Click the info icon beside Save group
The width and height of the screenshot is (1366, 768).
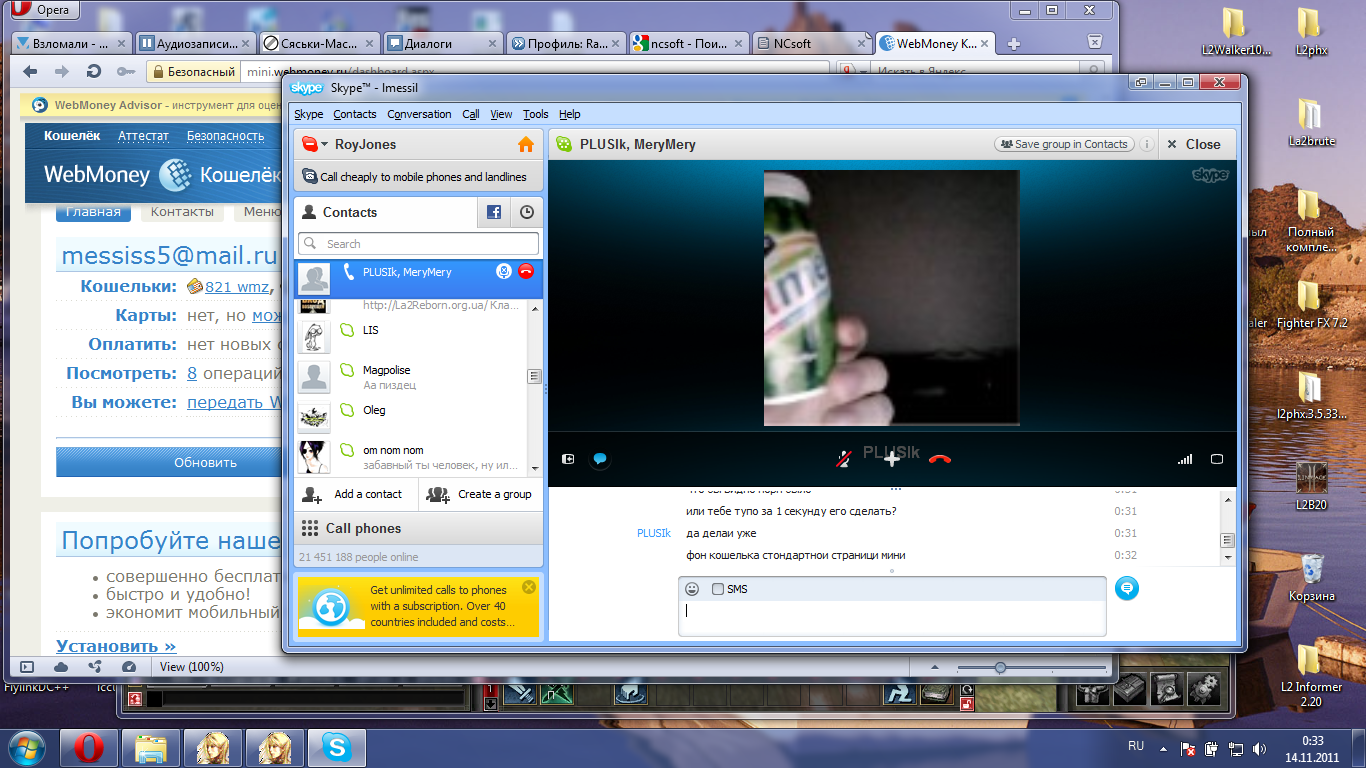pos(1147,144)
